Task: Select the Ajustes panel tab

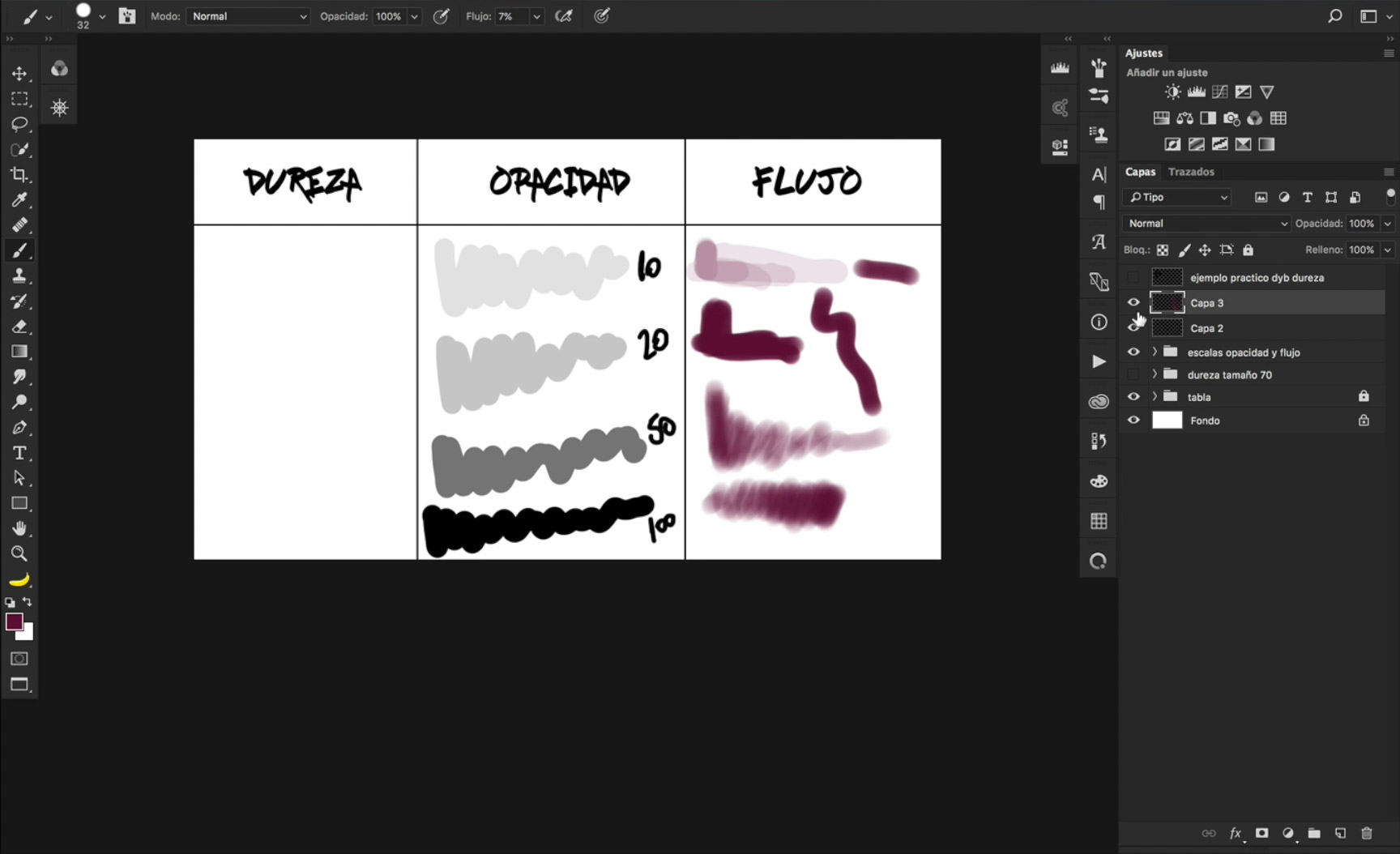Action: 1144,53
